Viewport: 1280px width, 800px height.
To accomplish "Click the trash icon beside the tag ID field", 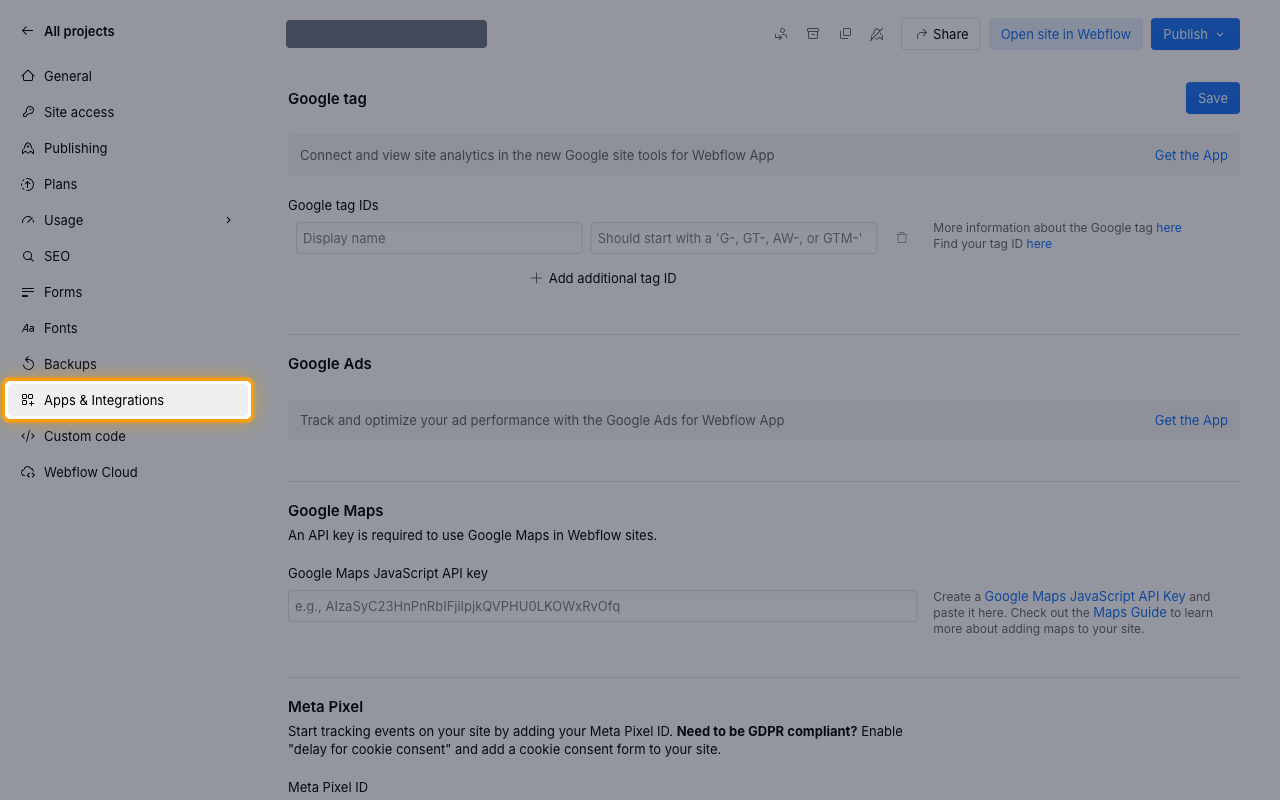I will [902, 238].
